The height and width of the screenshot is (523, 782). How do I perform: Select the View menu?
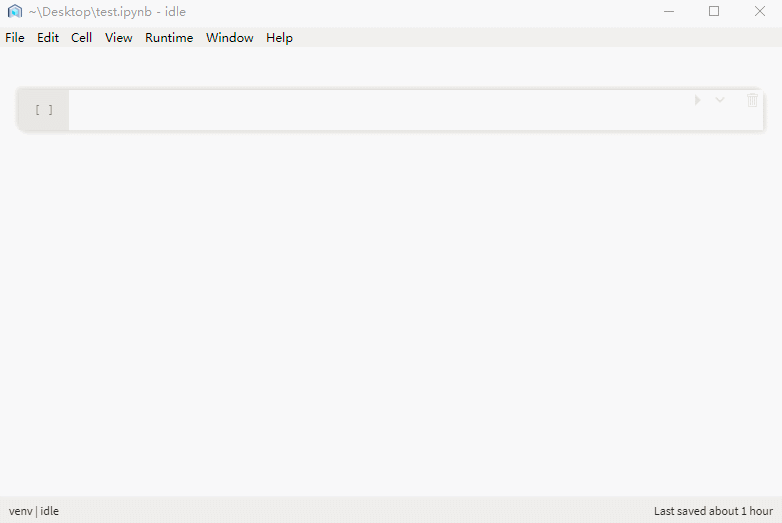coord(118,38)
